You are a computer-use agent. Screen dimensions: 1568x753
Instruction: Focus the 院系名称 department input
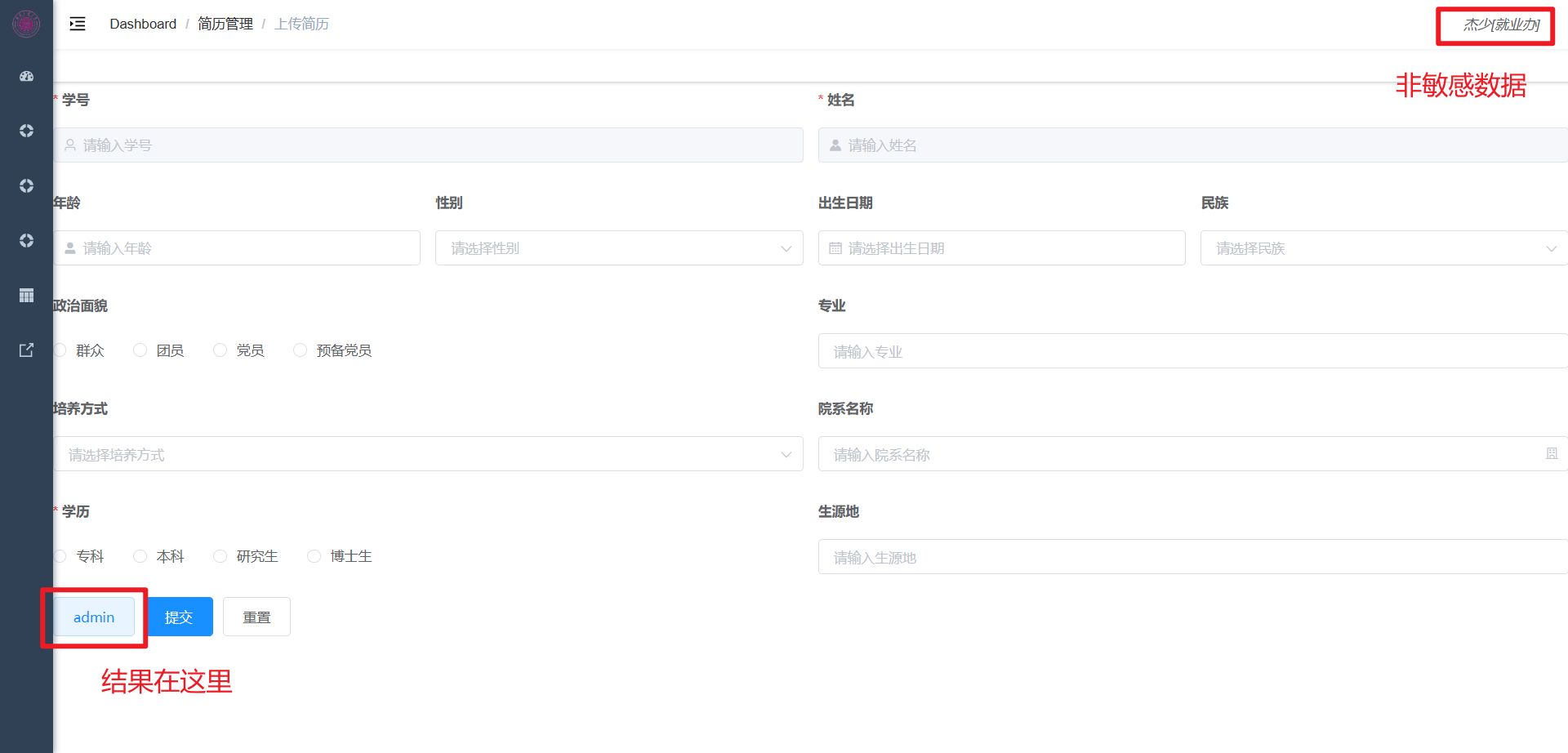(1193, 454)
